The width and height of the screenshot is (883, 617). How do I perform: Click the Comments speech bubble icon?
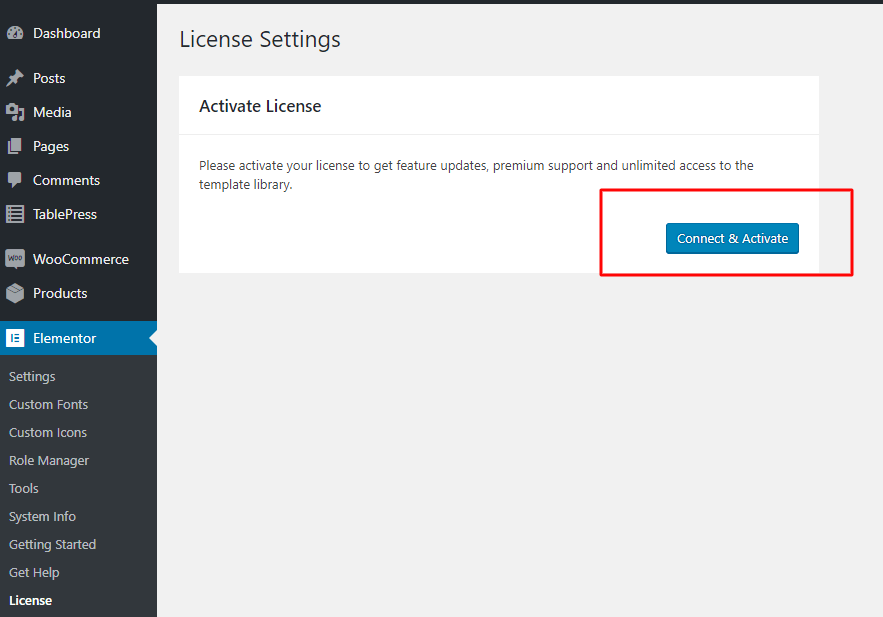(x=15, y=180)
